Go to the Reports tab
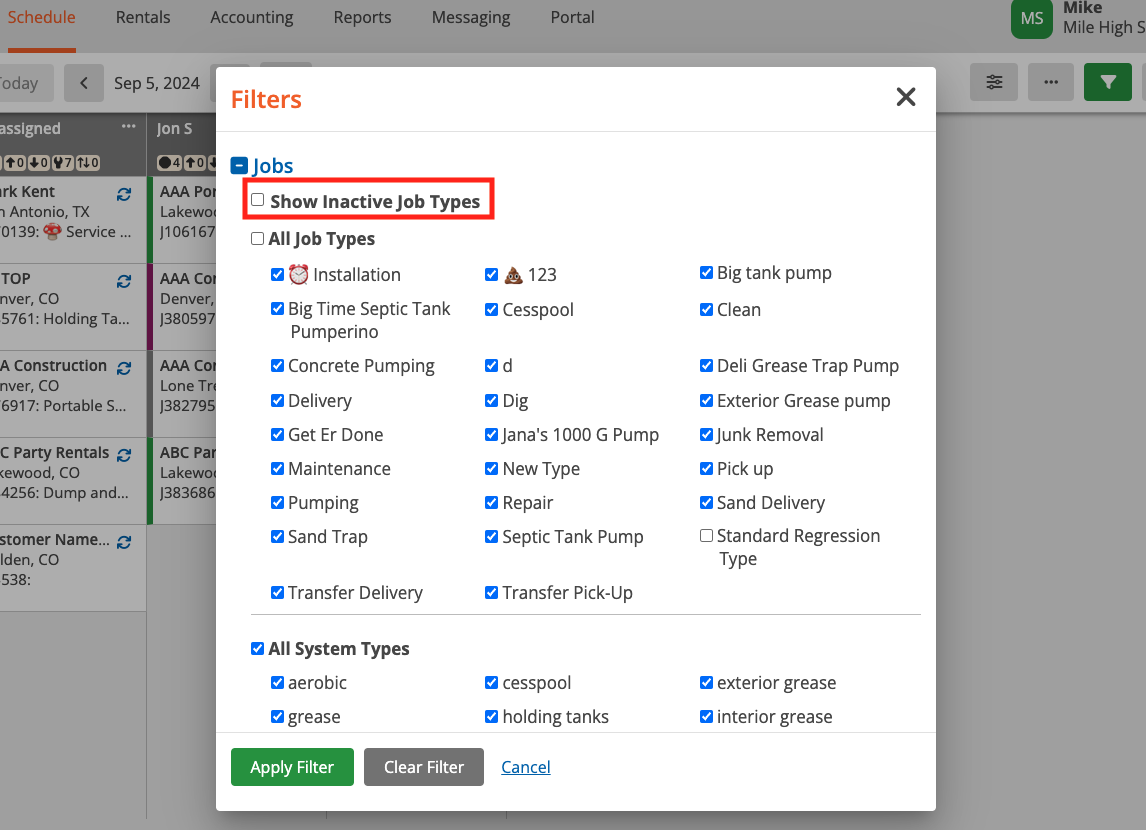 tap(363, 18)
